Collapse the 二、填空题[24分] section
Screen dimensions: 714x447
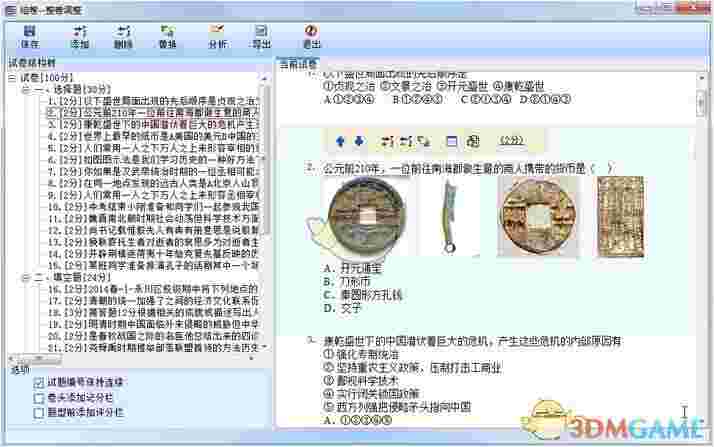26,277
